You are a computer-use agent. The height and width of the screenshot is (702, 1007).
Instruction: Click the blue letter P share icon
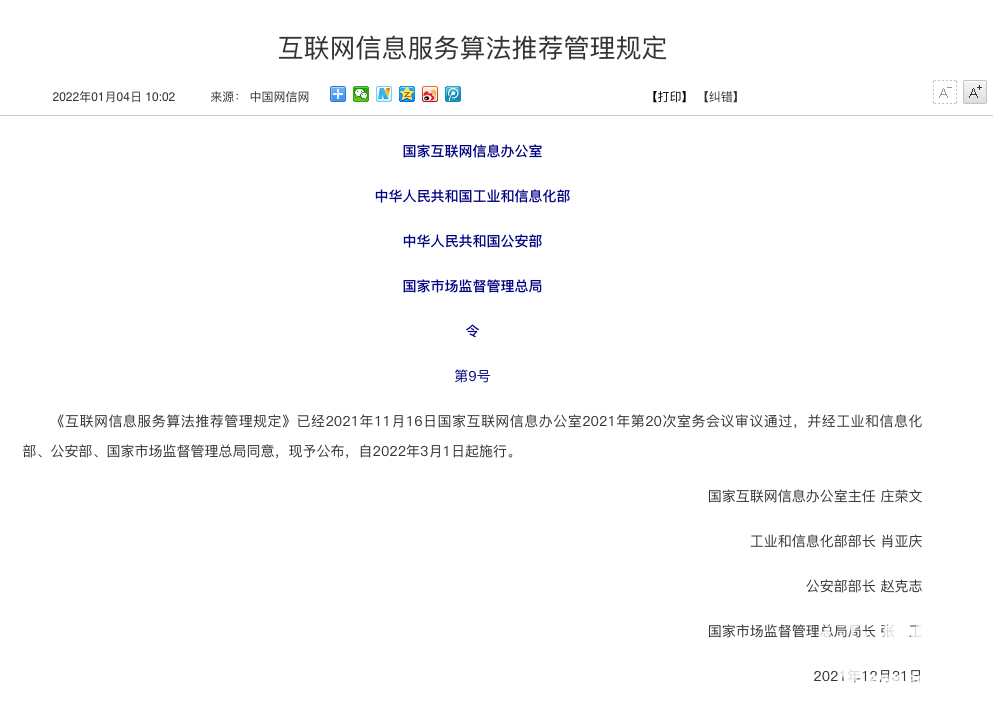click(453, 94)
